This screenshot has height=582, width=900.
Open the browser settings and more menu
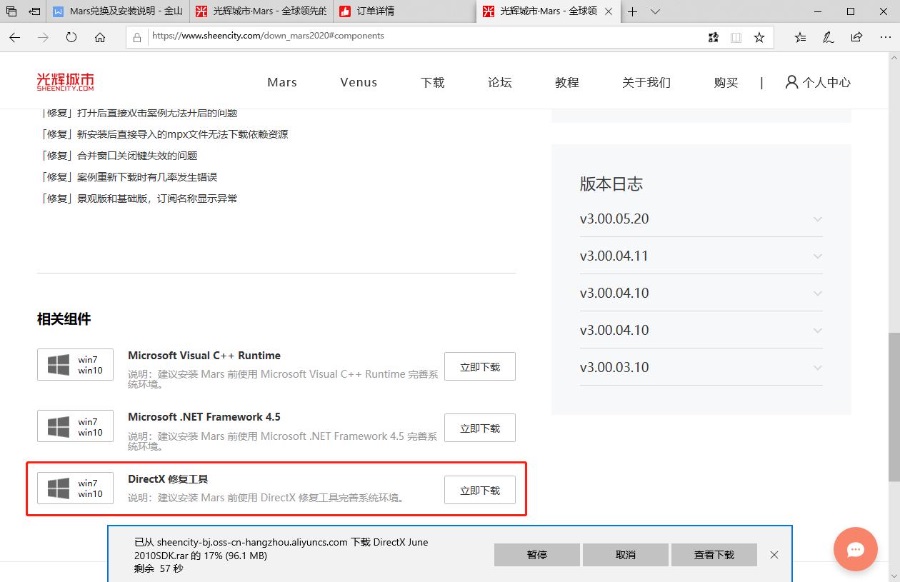[885, 37]
